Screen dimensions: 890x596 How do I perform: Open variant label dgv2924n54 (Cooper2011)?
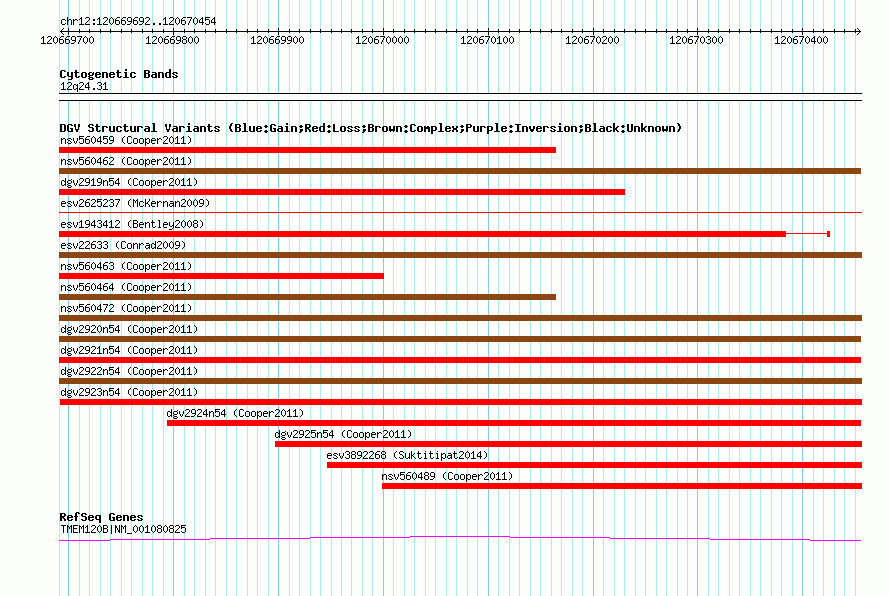[235, 413]
